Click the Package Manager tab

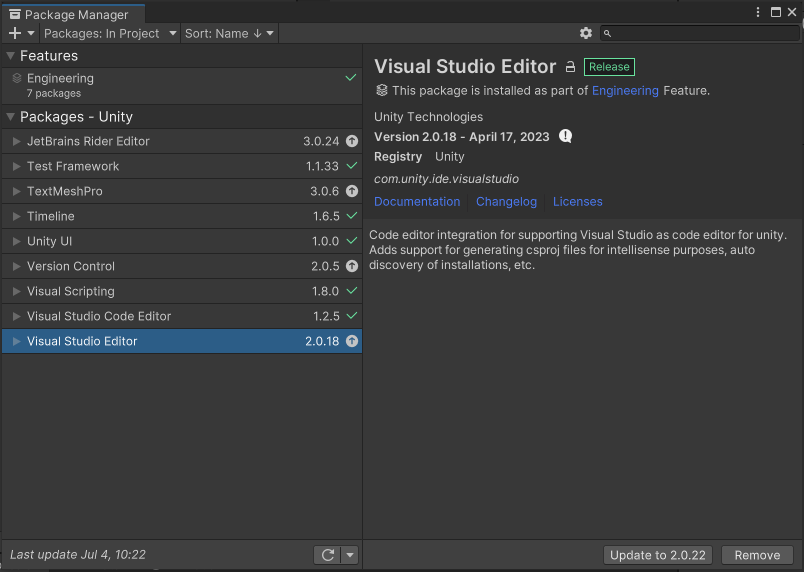[73, 14]
